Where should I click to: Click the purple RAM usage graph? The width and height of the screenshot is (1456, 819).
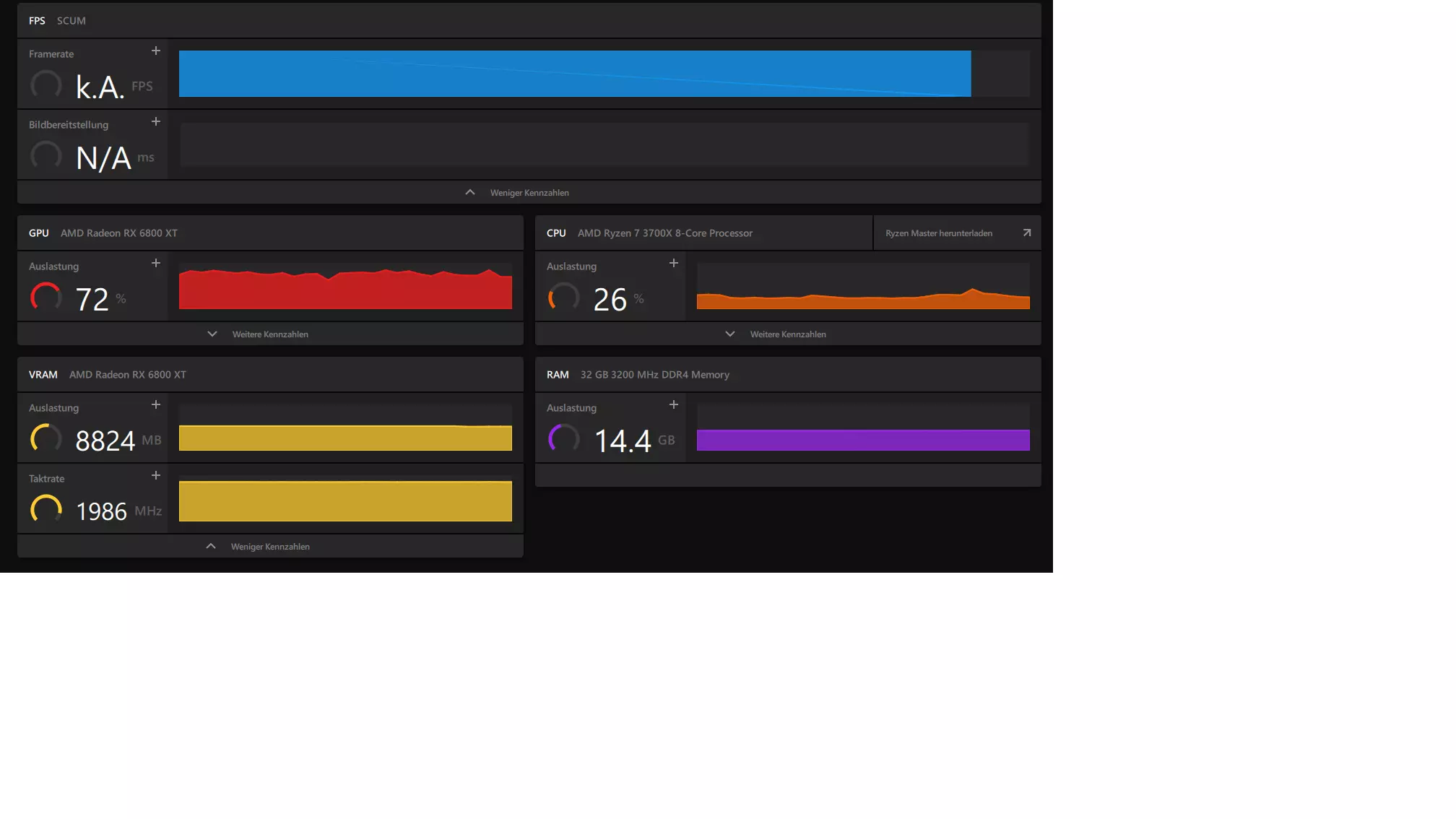pos(863,440)
